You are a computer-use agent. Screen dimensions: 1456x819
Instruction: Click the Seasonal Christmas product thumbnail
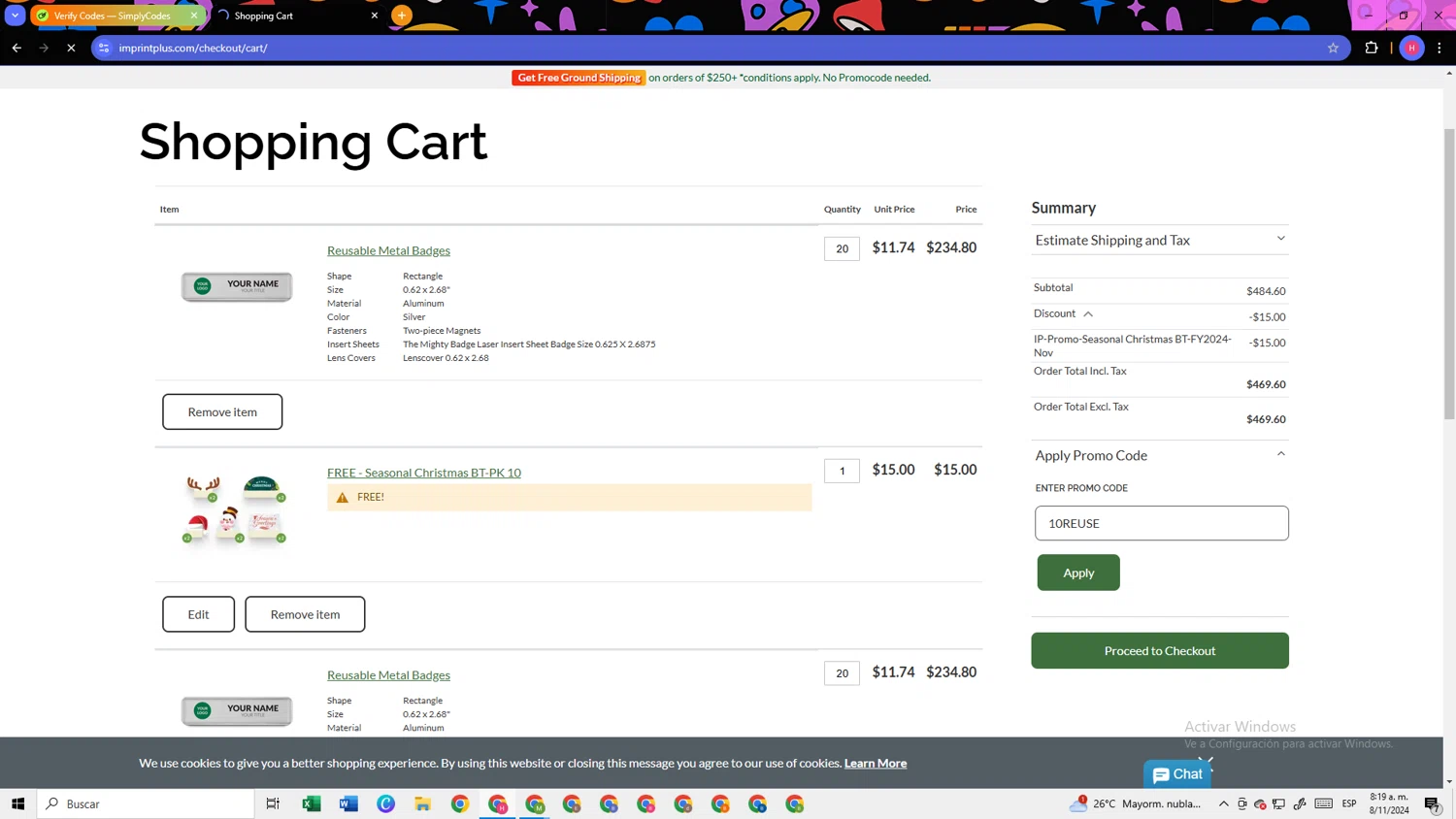point(235,508)
